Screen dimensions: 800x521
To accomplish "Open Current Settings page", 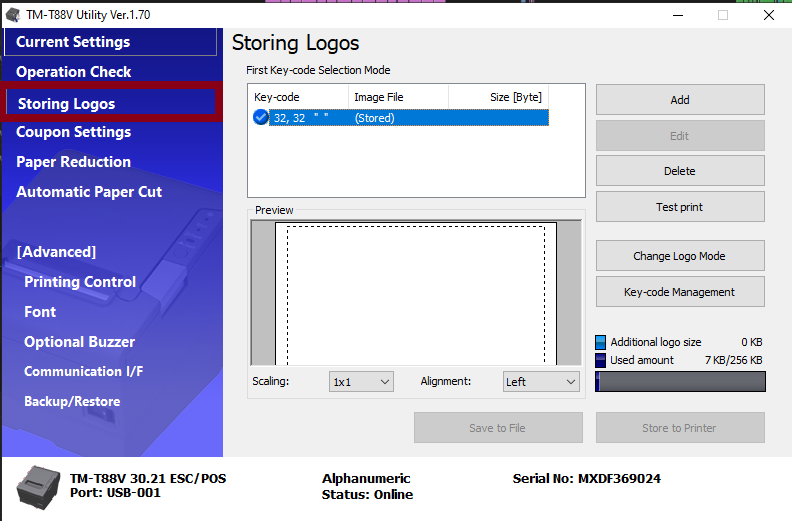I will pos(111,42).
